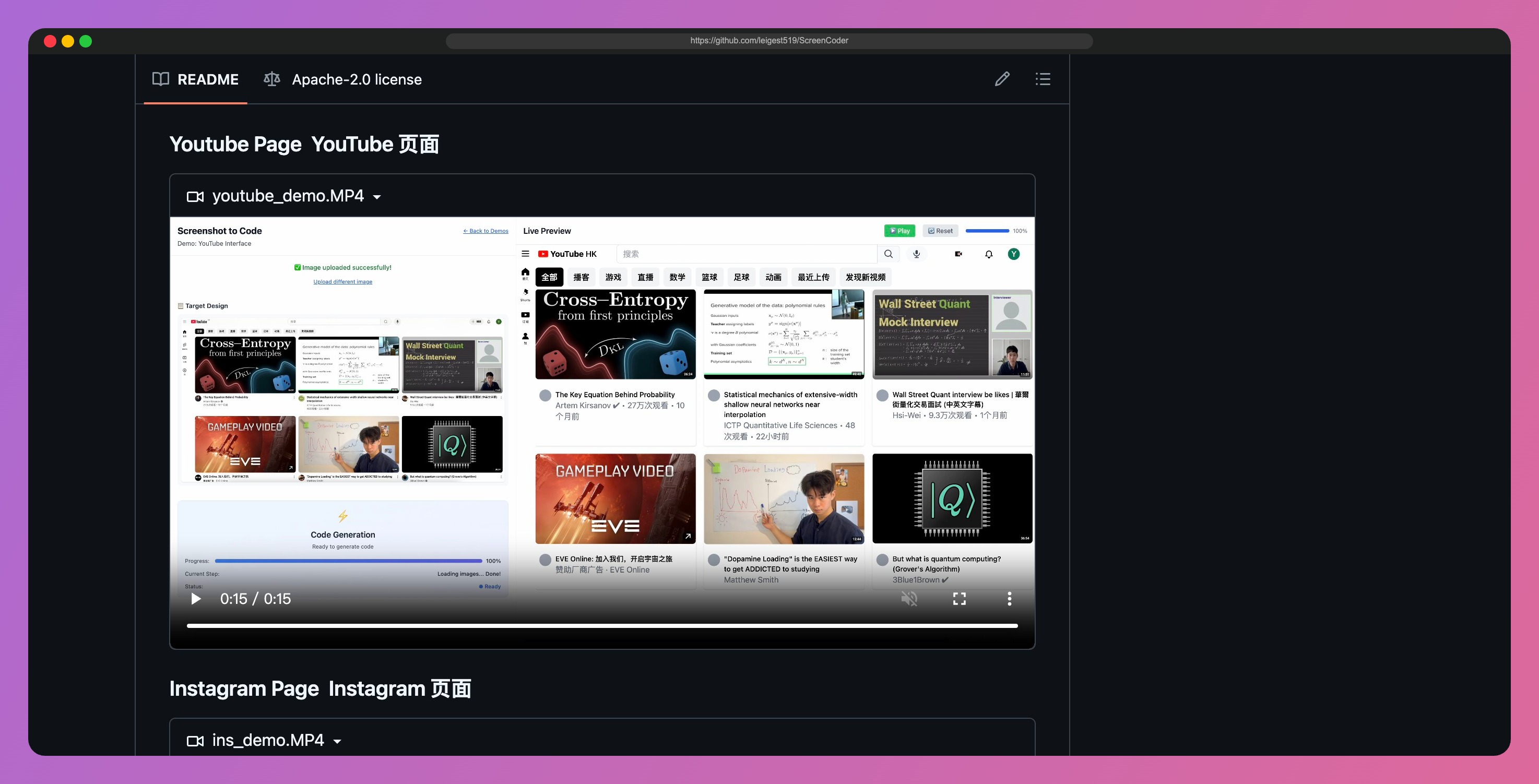
Task: Switch to Apache-2.0 license tab
Action: pos(343,79)
